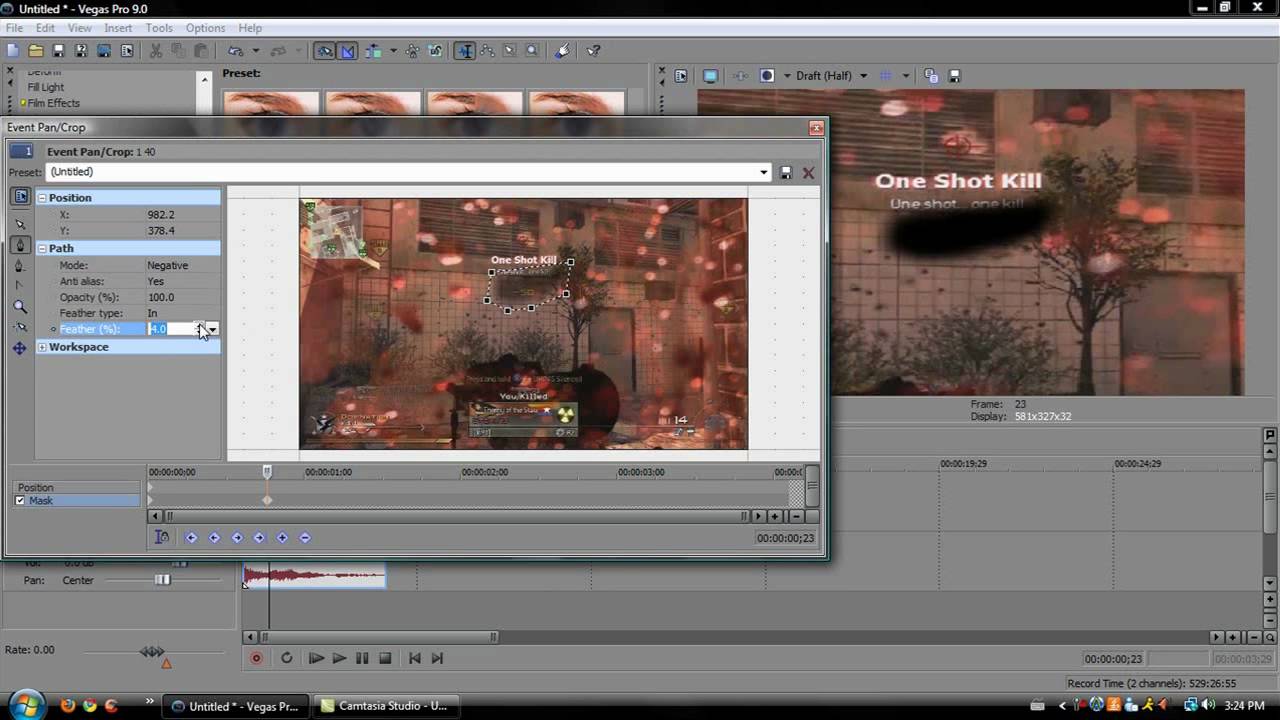Select the Split Tangent tool
The image size is (1280, 720).
click(x=20, y=286)
